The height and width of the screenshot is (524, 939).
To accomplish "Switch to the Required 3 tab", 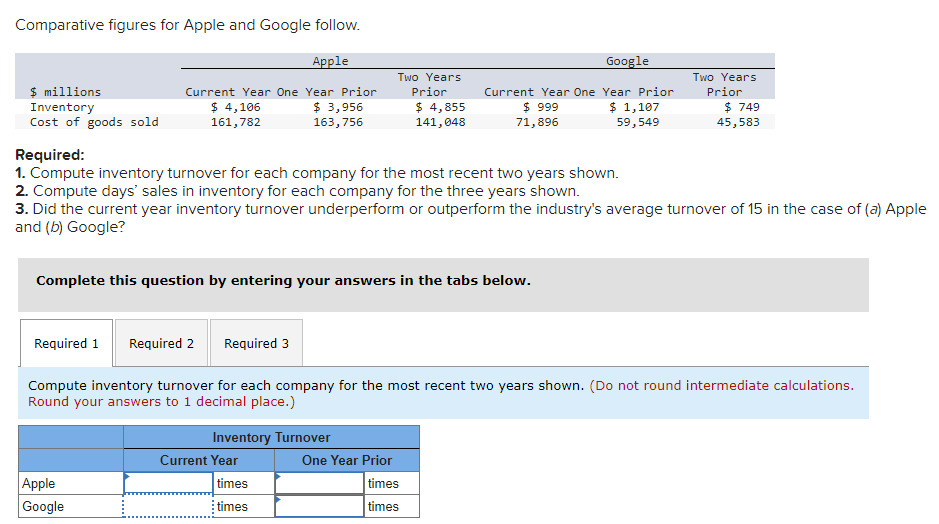I will click(256, 343).
